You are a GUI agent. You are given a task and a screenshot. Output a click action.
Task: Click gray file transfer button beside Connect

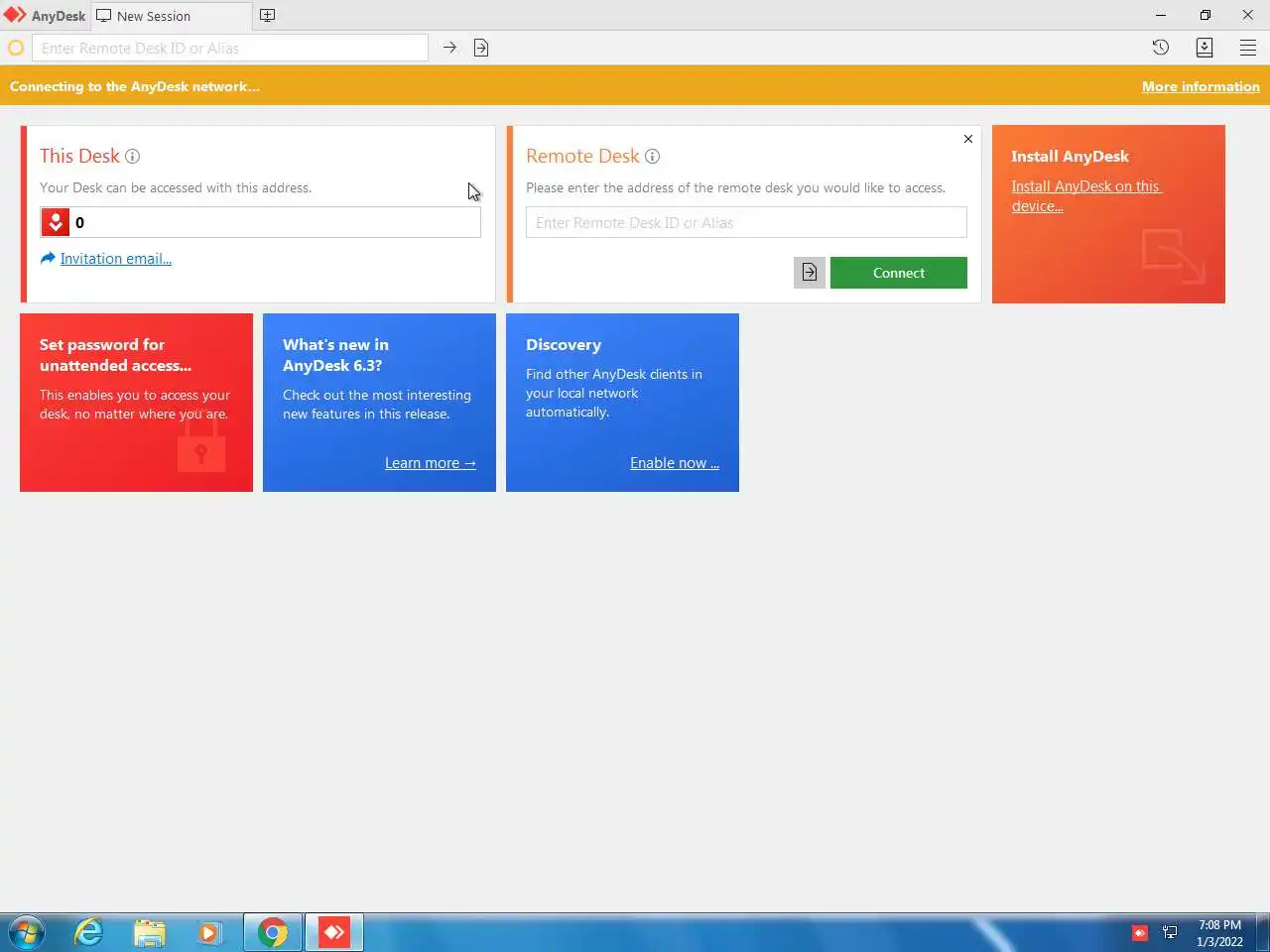(x=810, y=273)
